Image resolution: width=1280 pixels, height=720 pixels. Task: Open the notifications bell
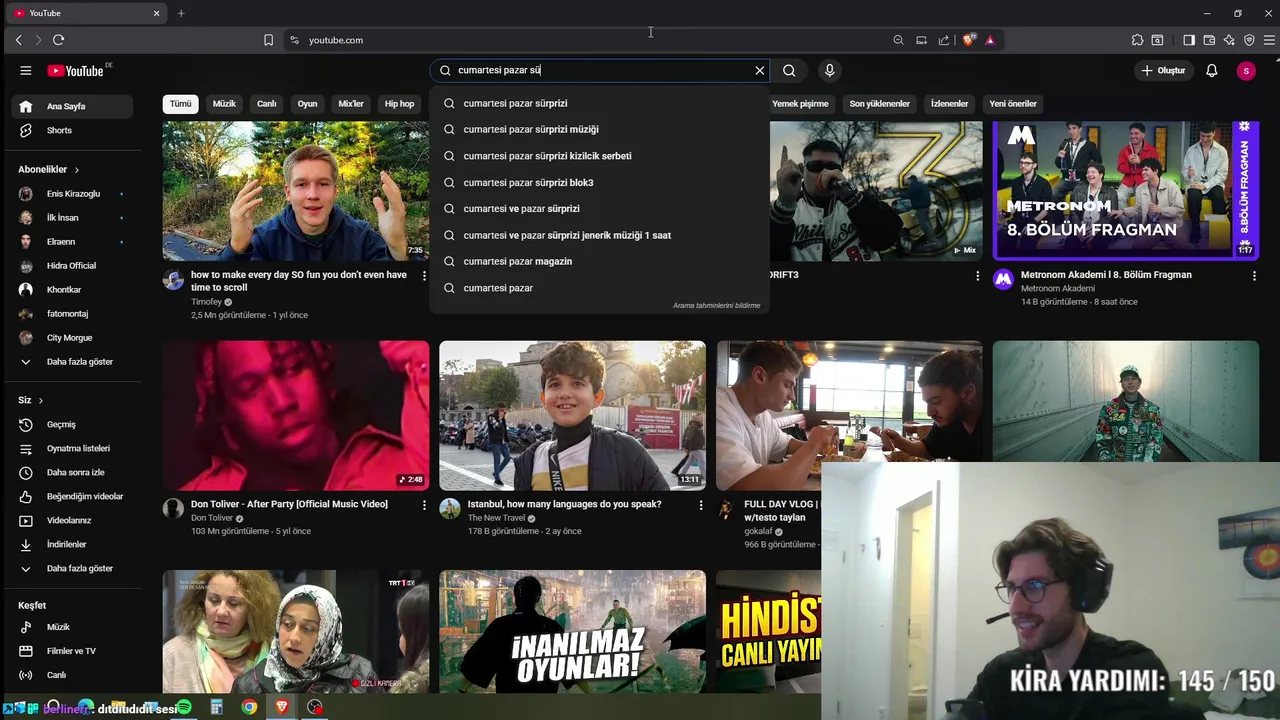(x=1211, y=71)
